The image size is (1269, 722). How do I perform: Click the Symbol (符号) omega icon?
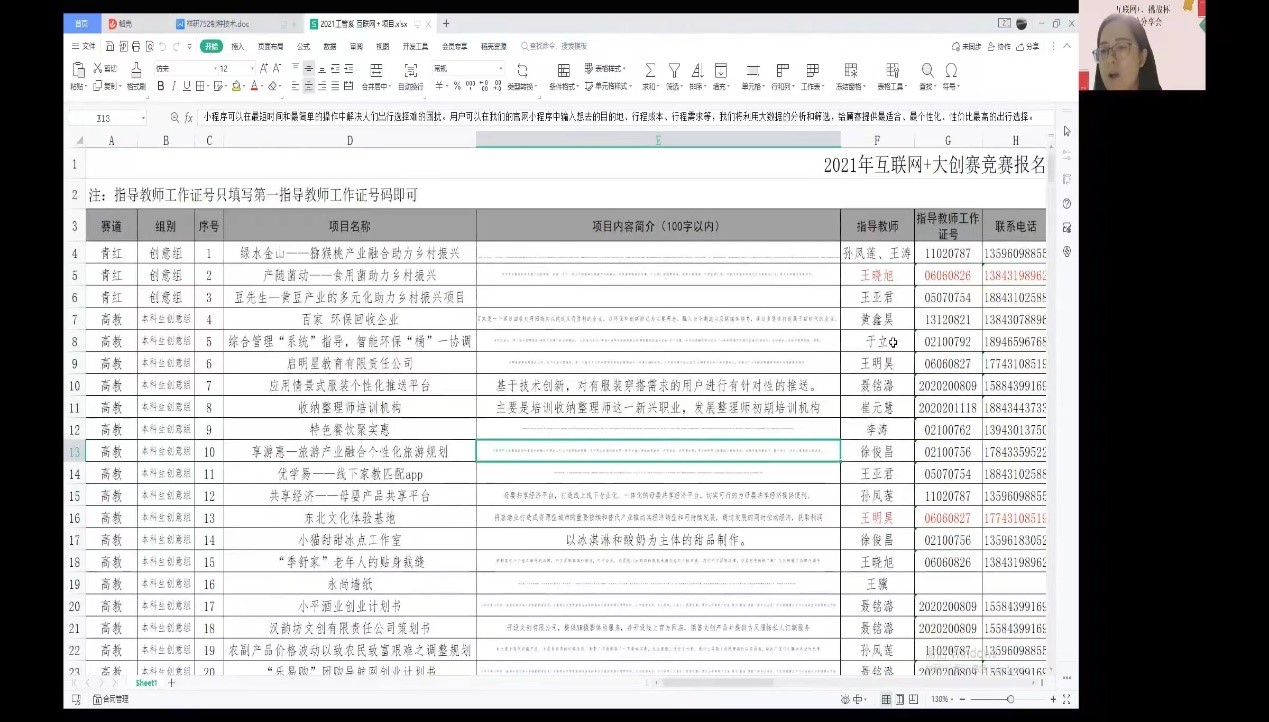(x=951, y=70)
